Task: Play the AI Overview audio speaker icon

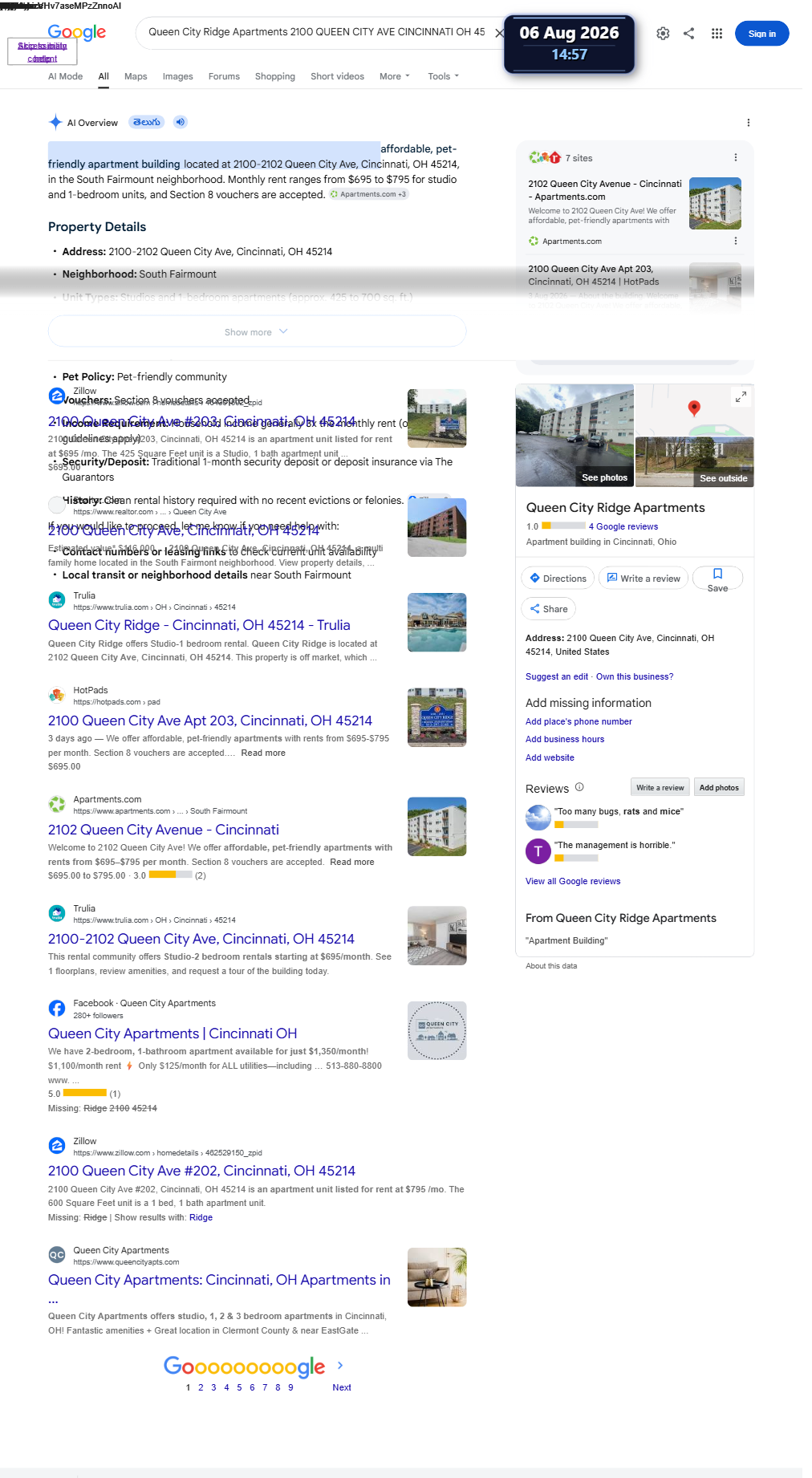Action: pos(181,122)
